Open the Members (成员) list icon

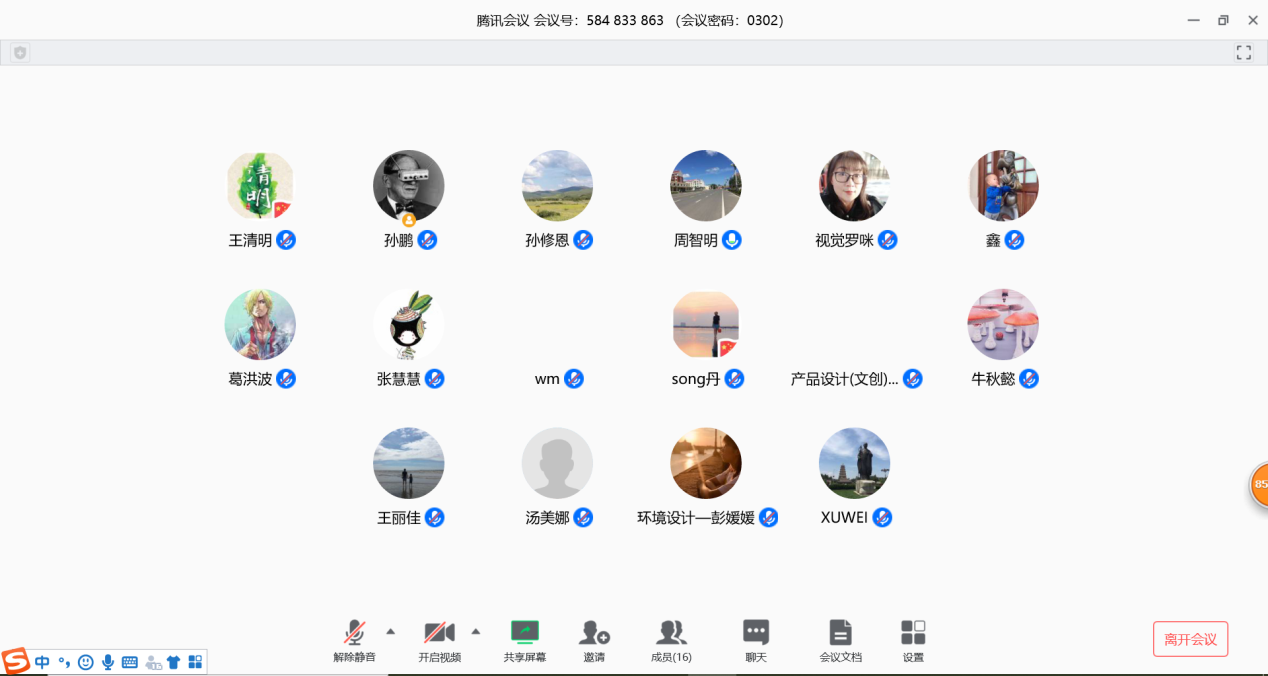click(671, 633)
